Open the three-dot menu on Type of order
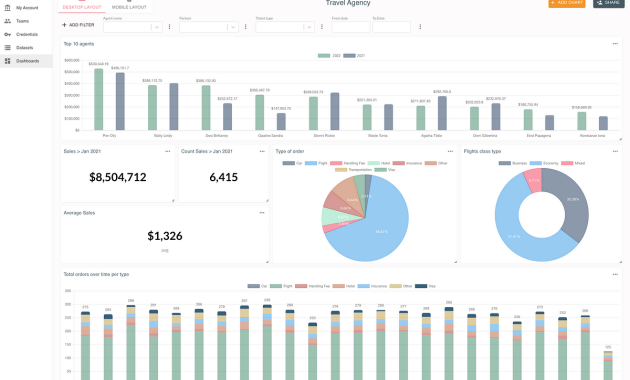This screenshot has width=630, height=380. tap(450, 151)
